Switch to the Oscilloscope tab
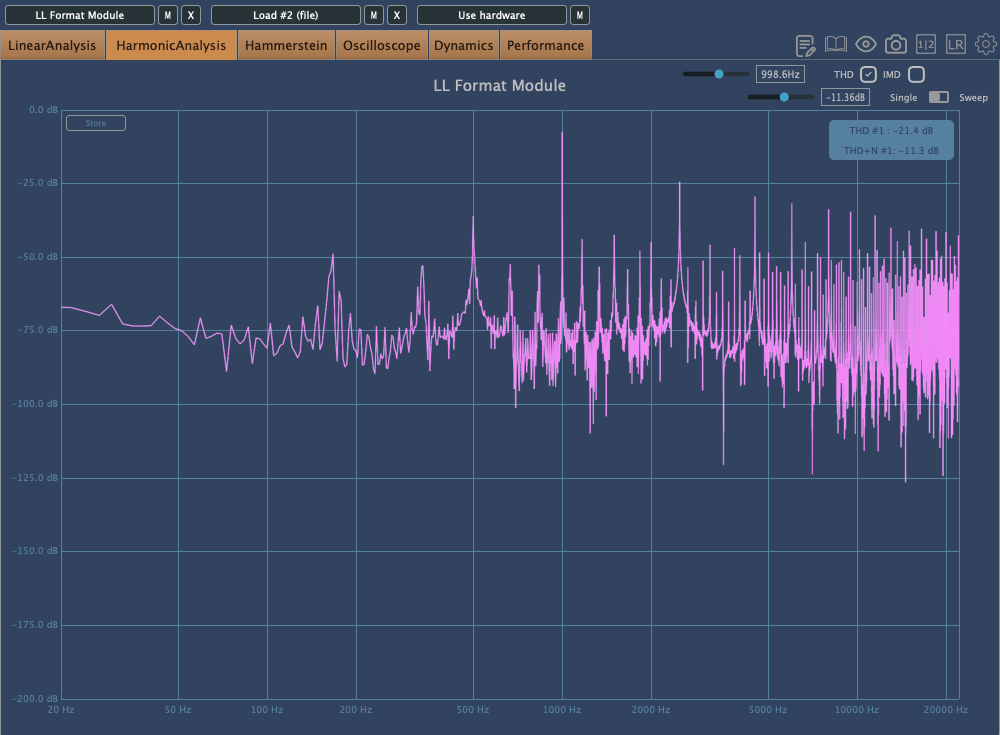The height and width of the screenshot is (735, 1000). (x=382, y=45)
